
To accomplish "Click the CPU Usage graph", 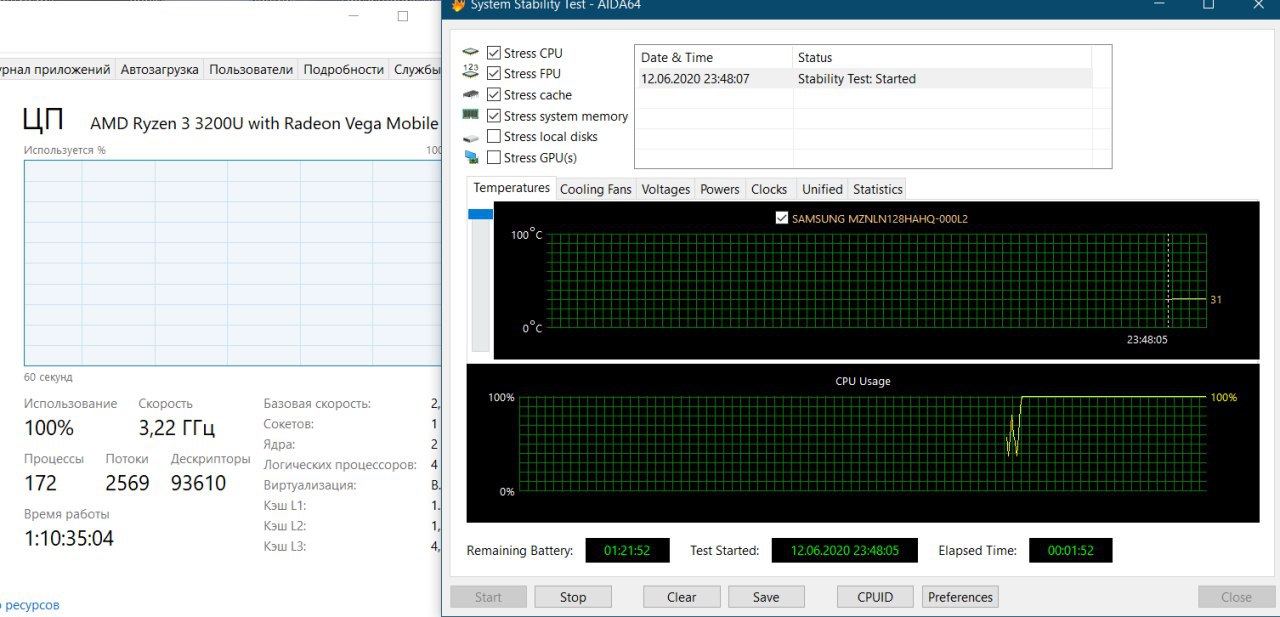I will click(x=863, y=444).
